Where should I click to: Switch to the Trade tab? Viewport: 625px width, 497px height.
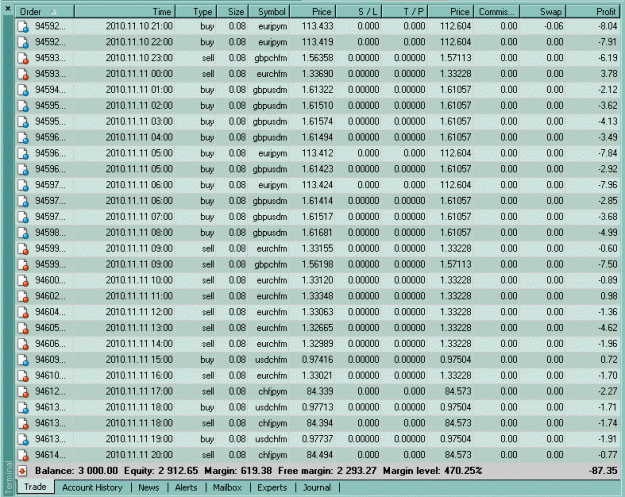pyautogui.click(x=35, y=487)
